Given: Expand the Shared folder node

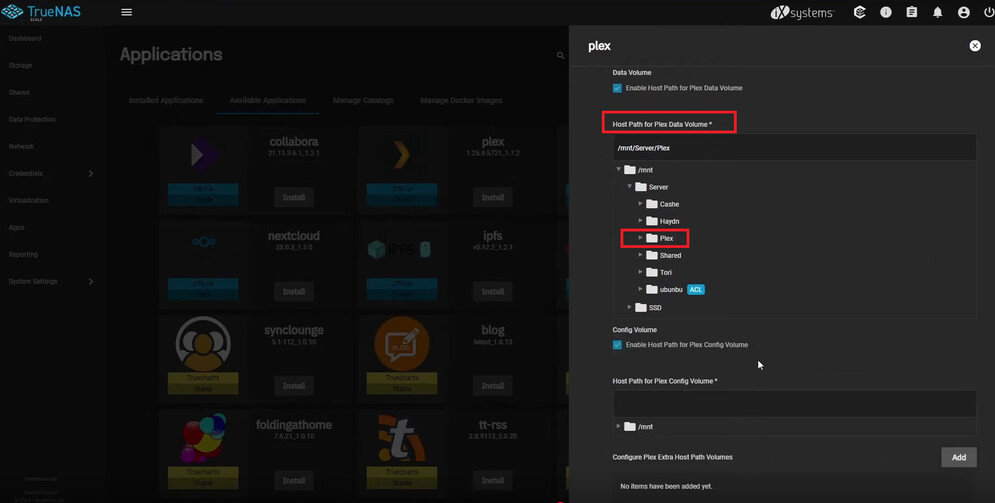Looking at the screenshot, I should coord(640,255).
